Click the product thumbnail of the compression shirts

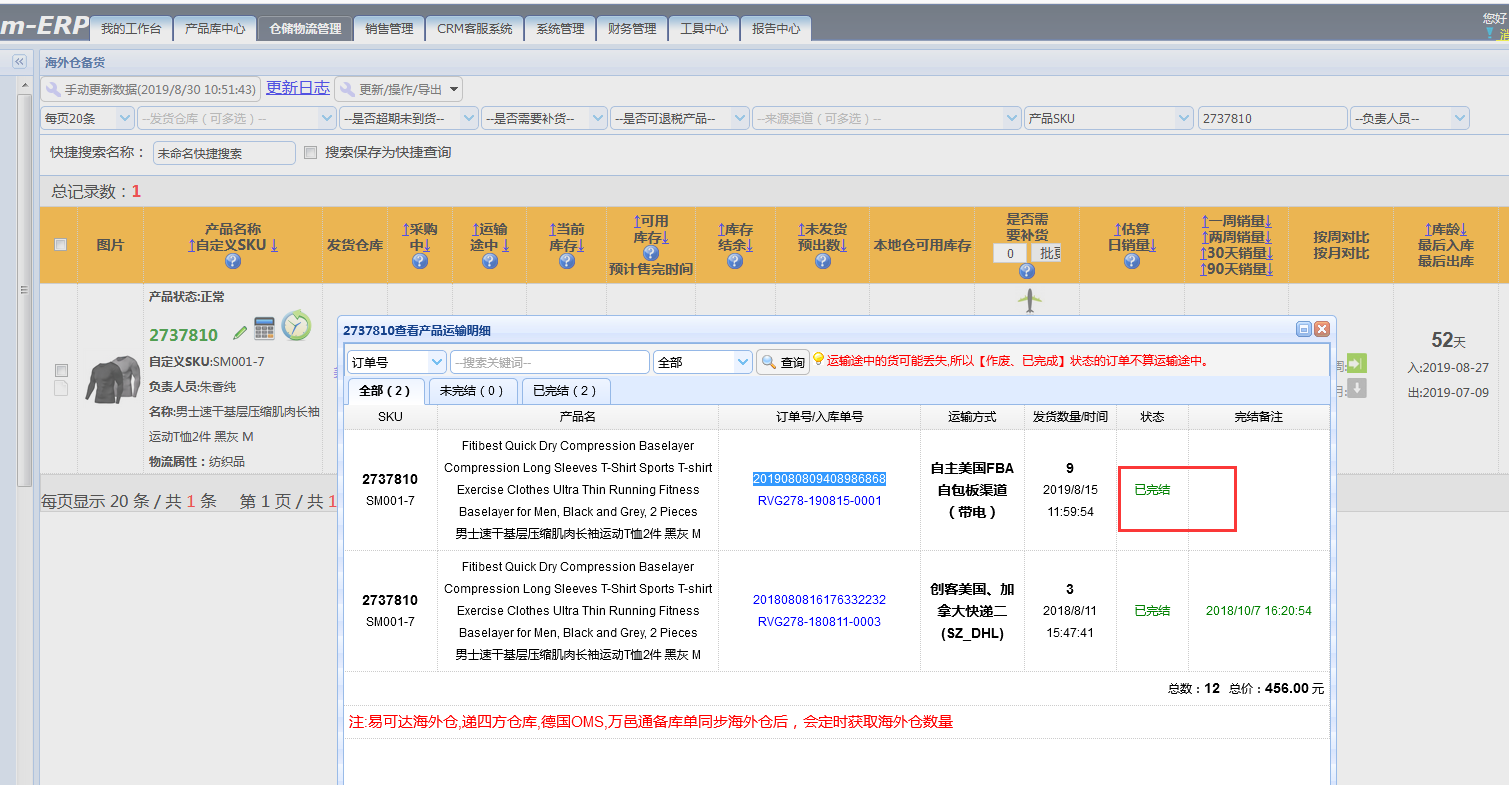[112, 379]
